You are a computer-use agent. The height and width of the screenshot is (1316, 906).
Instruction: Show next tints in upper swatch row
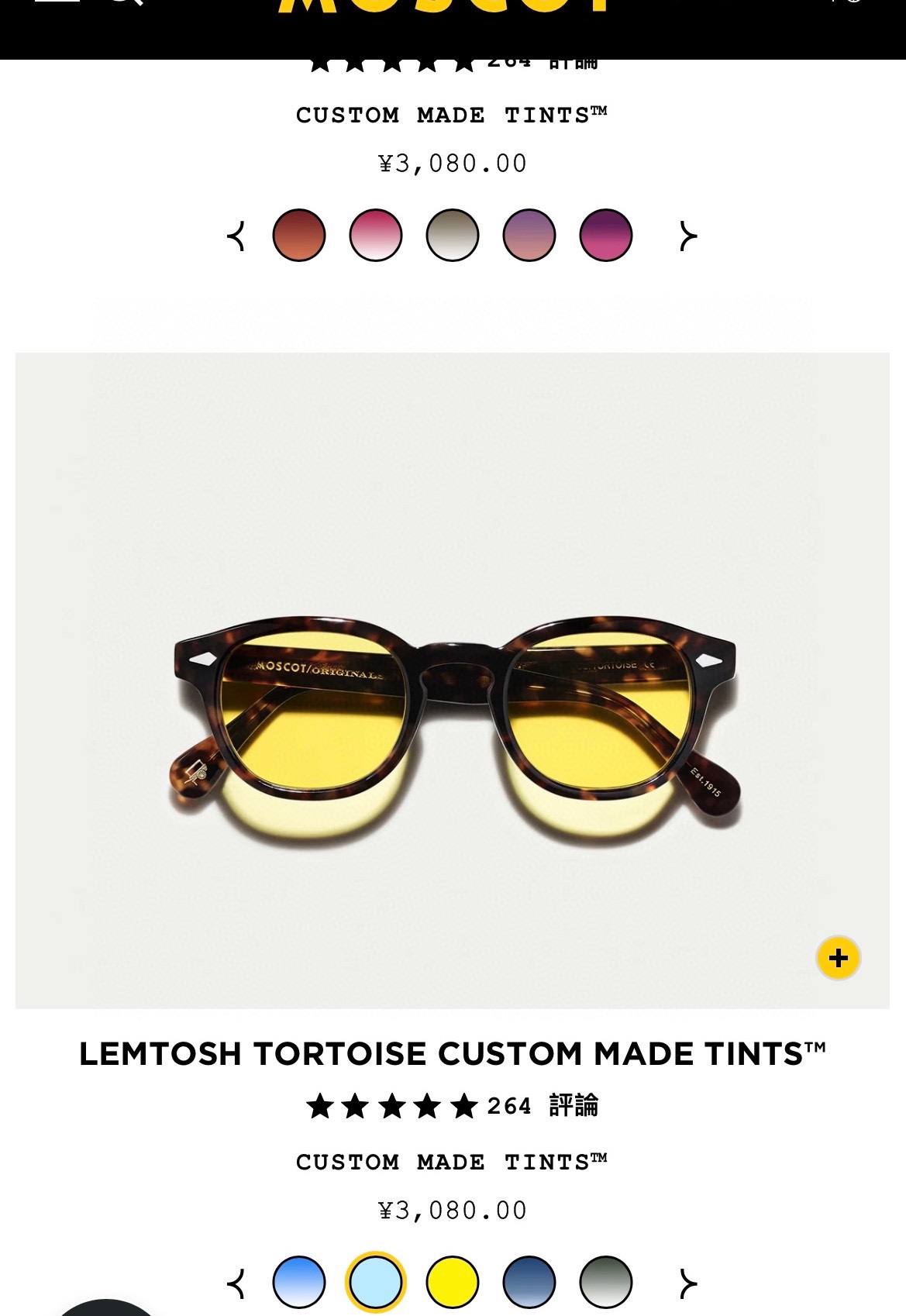click(x=687, y=236)
